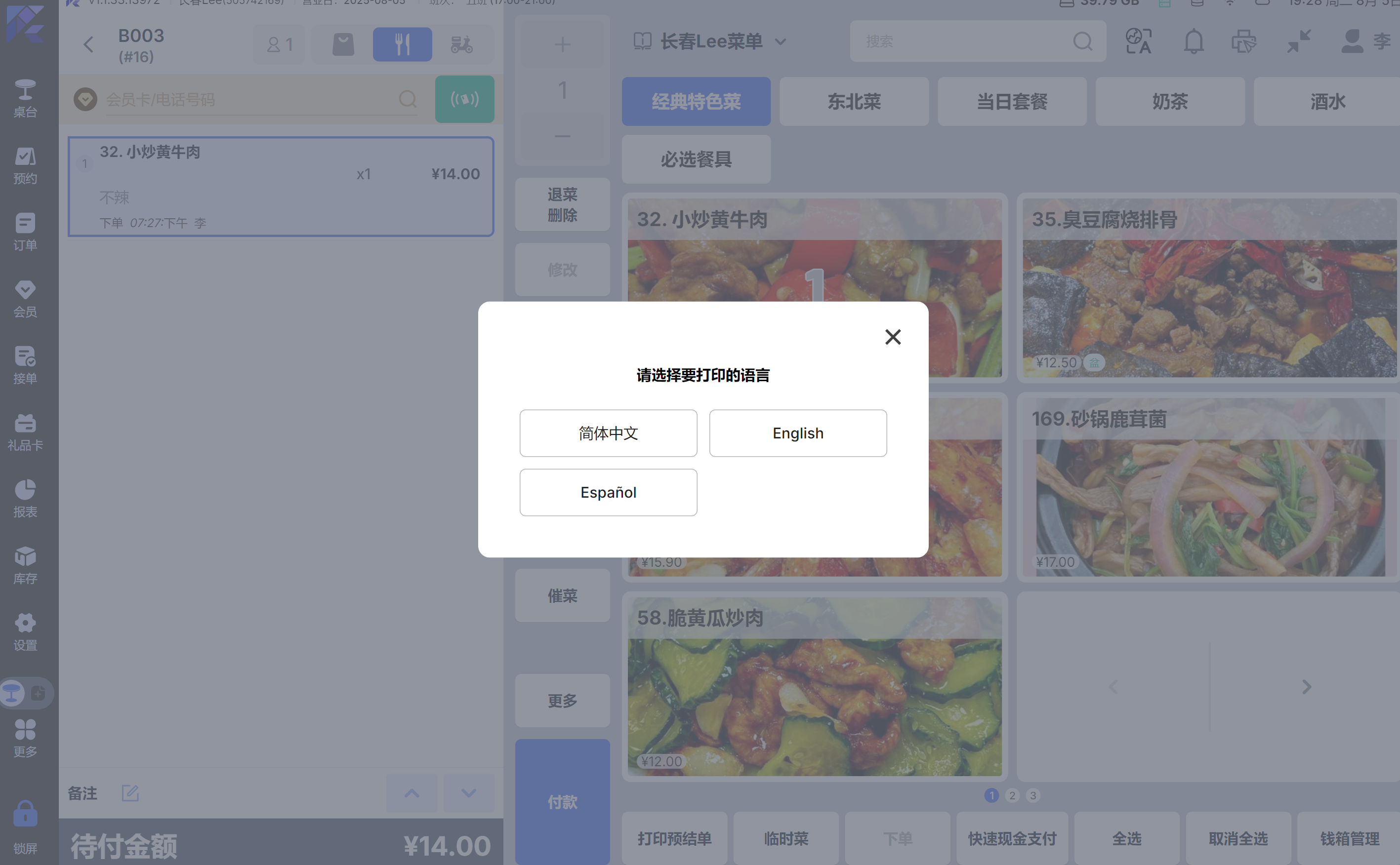
Task: Choose 简体中文 as print language
Action: (608, 433)
